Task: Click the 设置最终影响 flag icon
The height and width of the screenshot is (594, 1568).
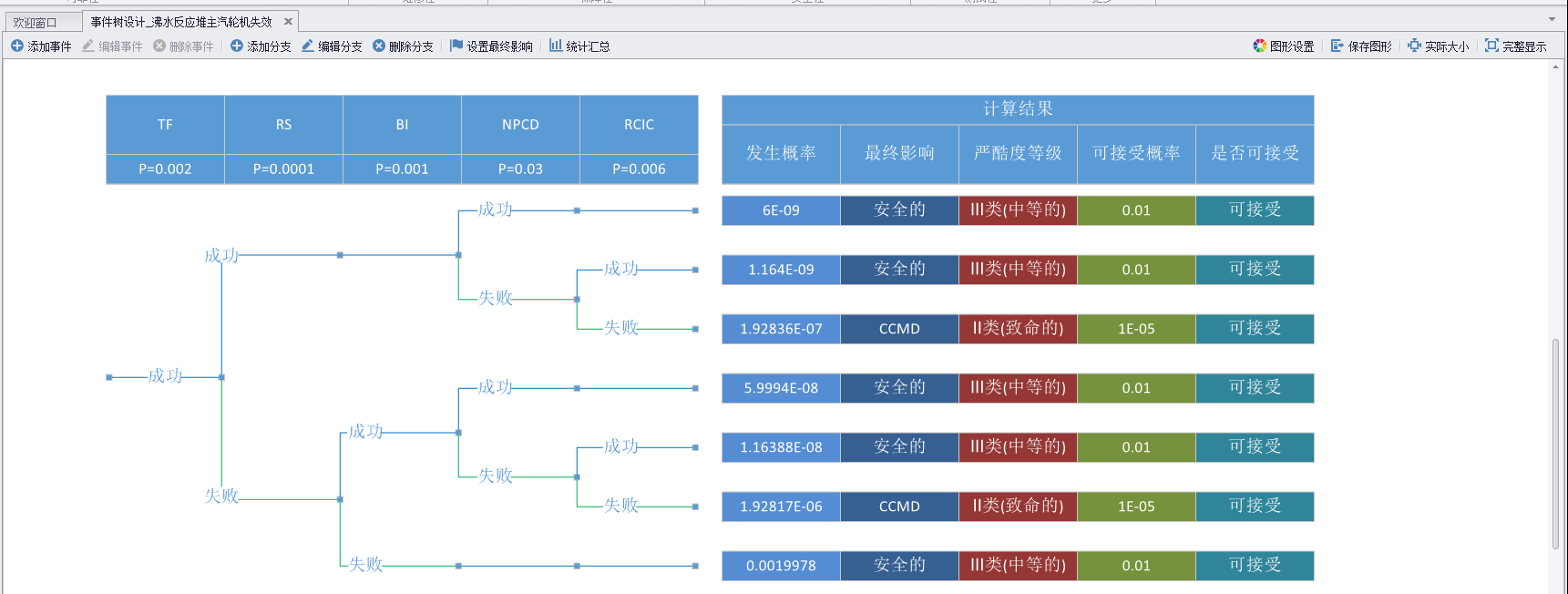Action: [456, 46]
